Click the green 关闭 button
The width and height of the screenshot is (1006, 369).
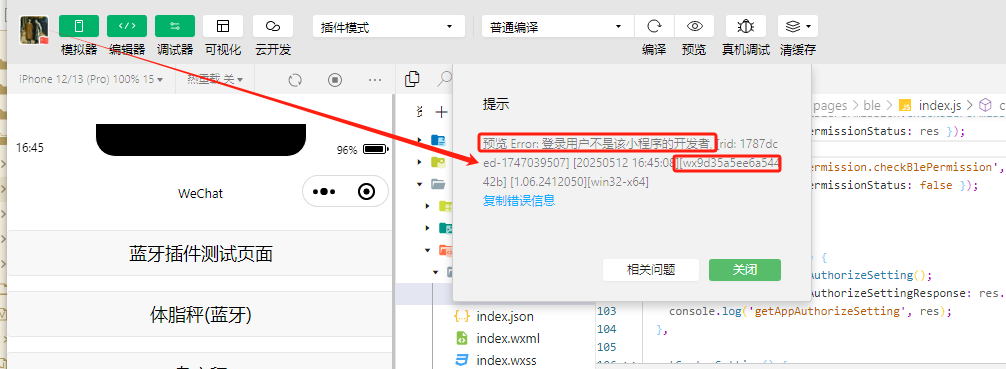pyautogui.click(x=745, y=270)
